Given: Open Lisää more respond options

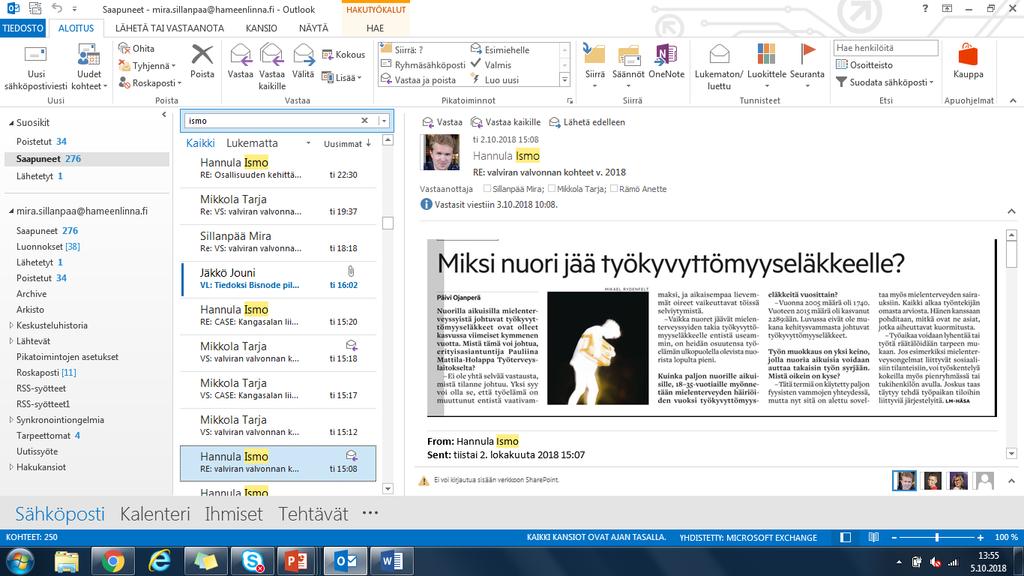Looking at the screenshot, I should click(x=342, y=78).
